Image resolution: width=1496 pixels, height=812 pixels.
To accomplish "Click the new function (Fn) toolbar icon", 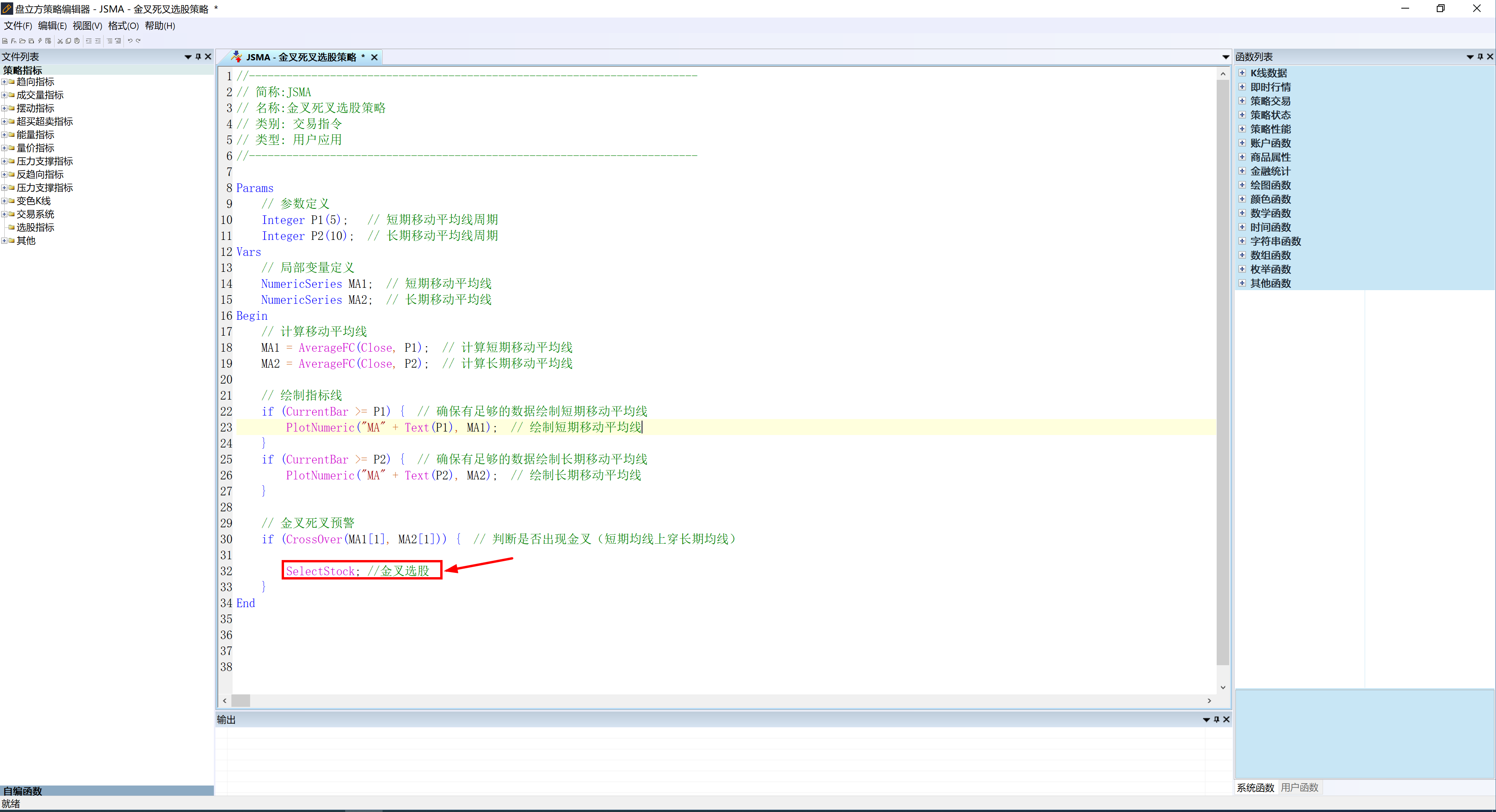I will (13, 41).
